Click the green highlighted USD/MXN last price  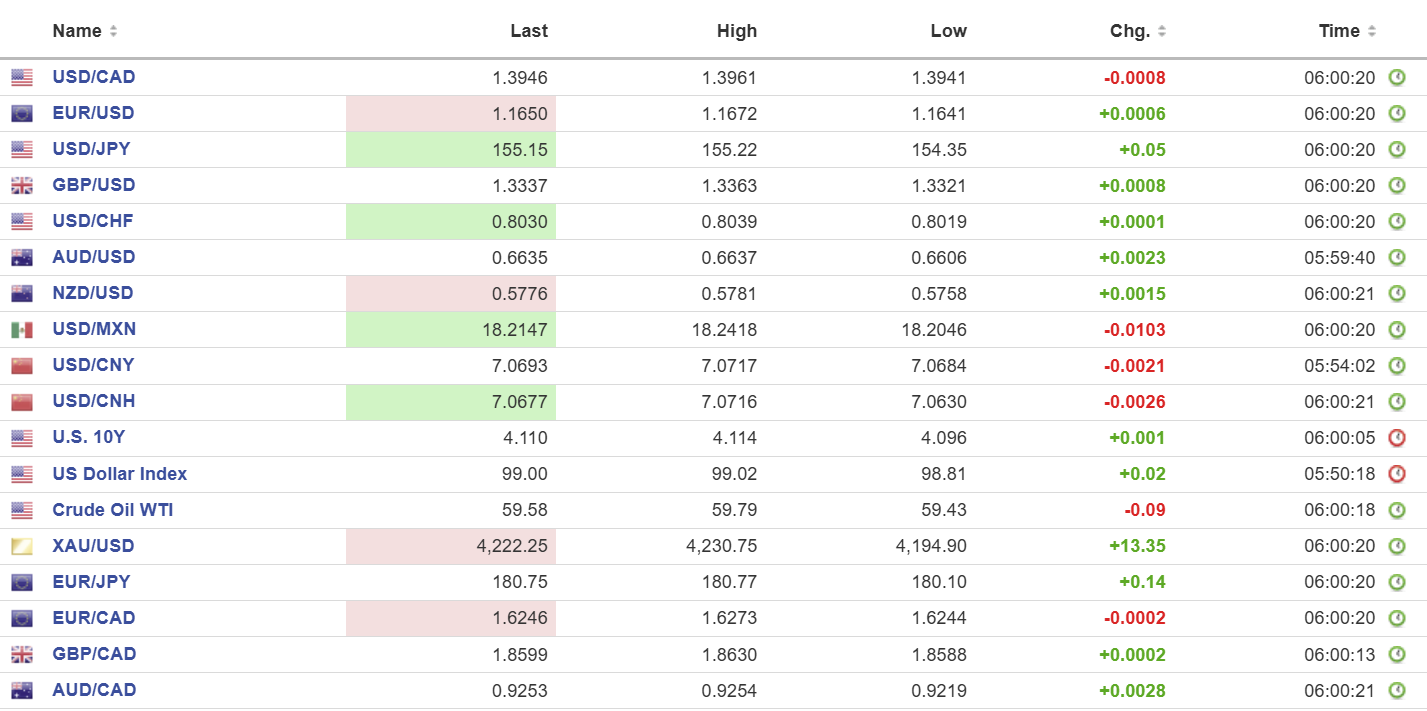point(519,330)
